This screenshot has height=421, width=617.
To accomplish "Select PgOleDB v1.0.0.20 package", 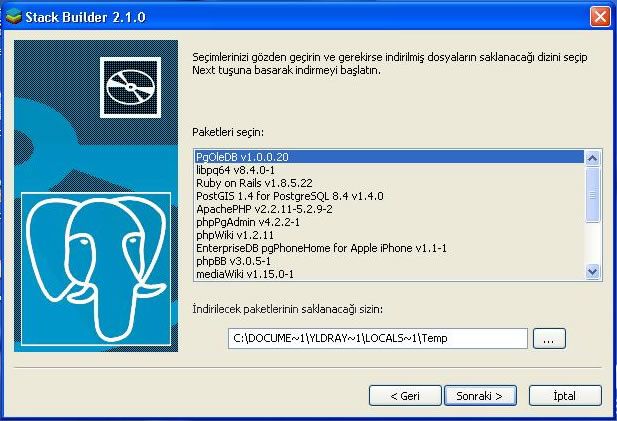I will coord(389,157).
